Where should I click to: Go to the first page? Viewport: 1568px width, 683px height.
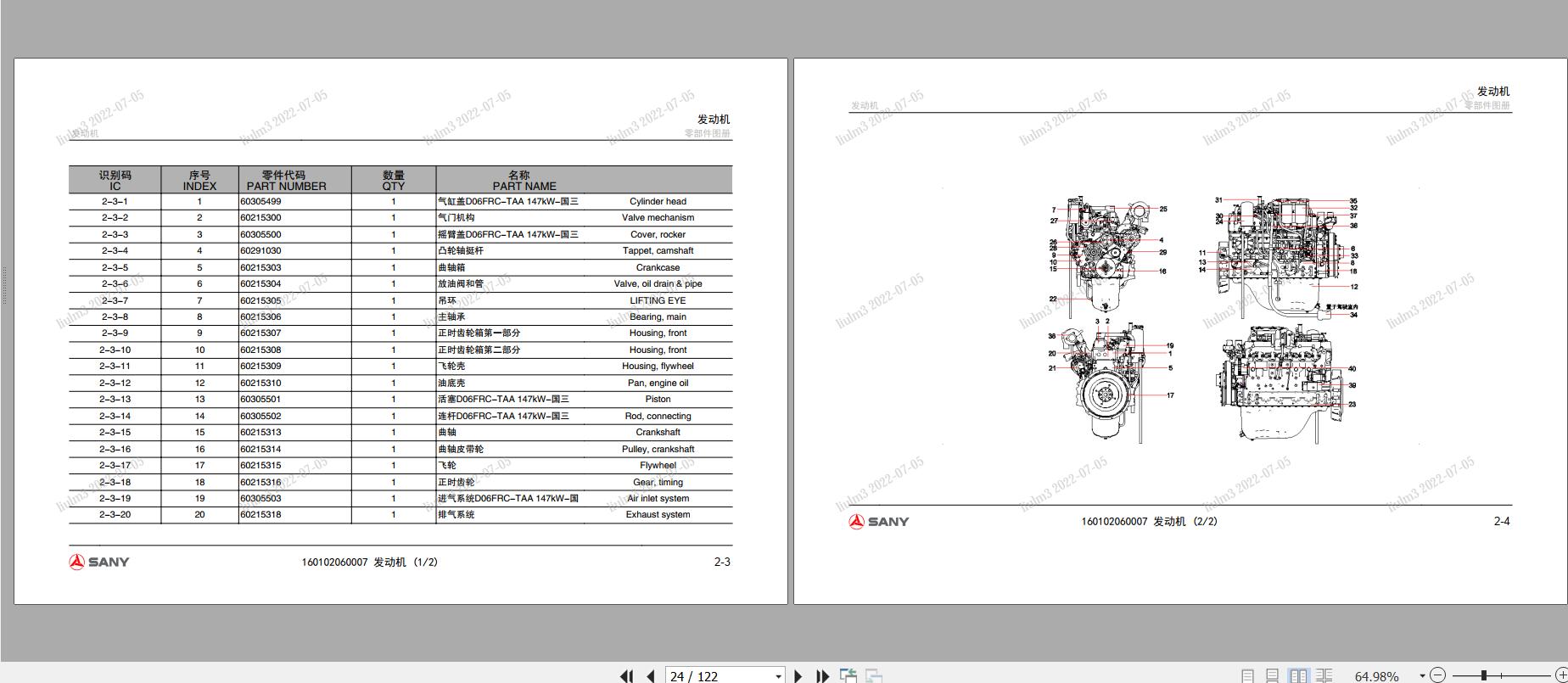626,676
